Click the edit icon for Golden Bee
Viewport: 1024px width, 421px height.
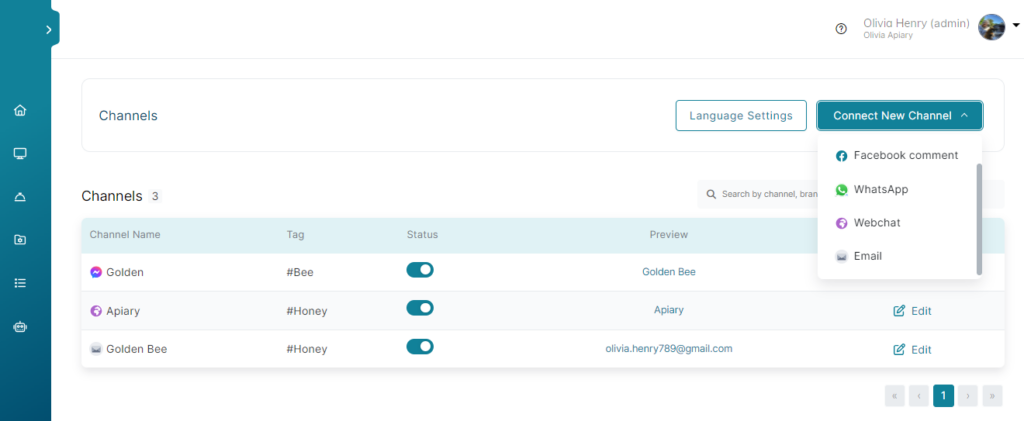(899, 349)
